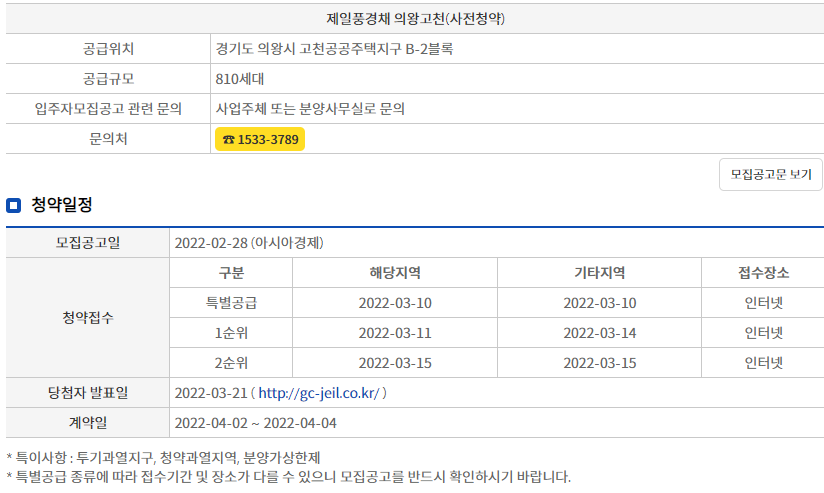Image resolution: width=824 pixels, height=493 pixels.
Task: Click the 특이사항 note about 투기과열지구
Action: coord(163,458)
